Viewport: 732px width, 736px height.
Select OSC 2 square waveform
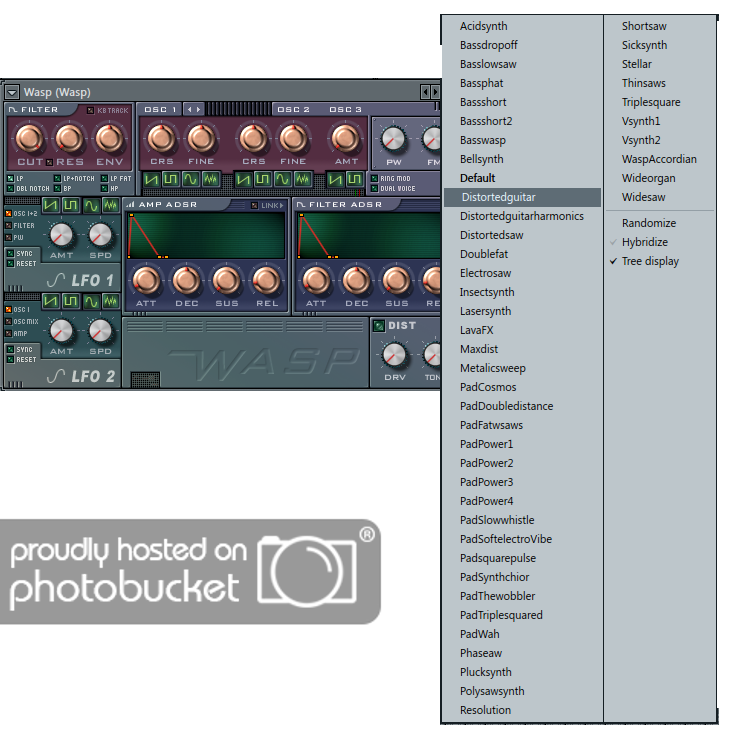263,179
